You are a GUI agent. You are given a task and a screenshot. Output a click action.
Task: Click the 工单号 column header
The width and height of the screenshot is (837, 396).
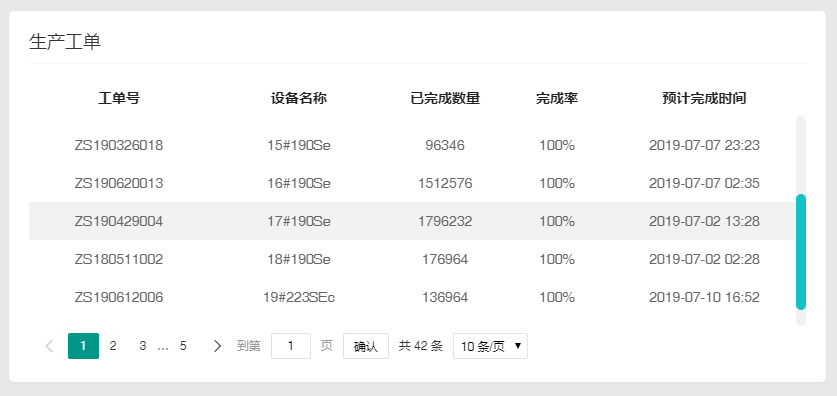119,99
